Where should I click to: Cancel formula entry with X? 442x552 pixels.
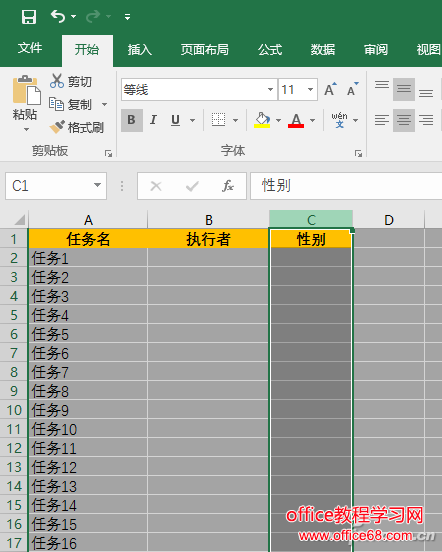[x=156, y=186]
